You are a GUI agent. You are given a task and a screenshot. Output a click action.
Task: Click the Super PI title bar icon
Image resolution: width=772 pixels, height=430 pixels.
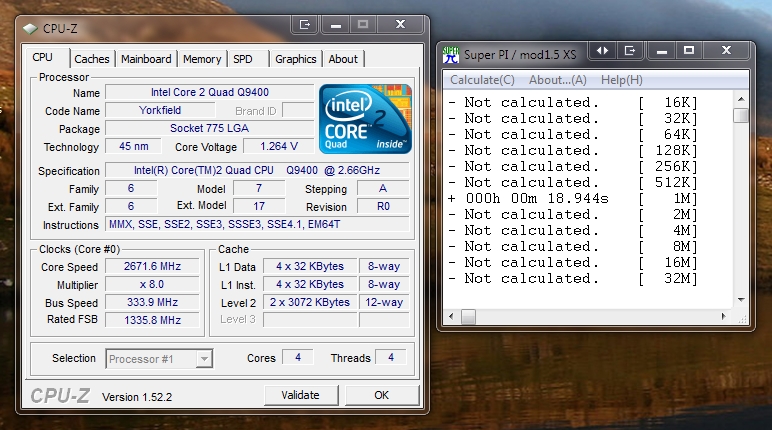450,55
